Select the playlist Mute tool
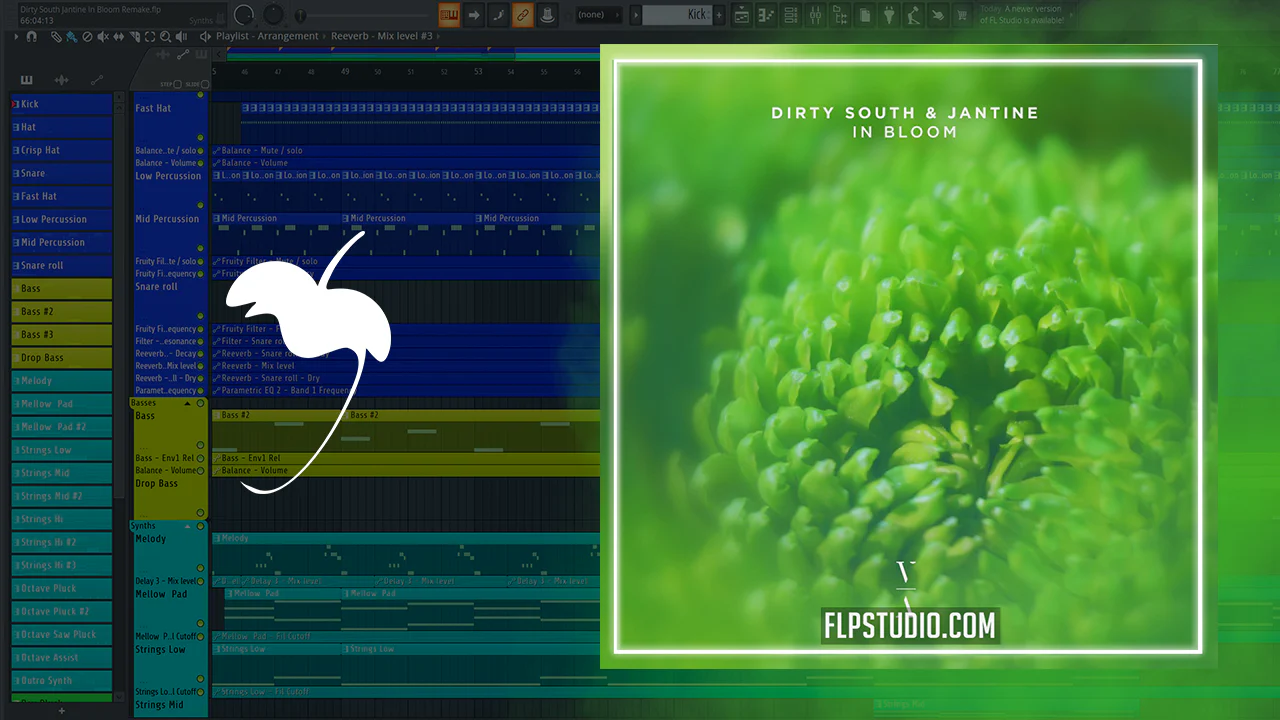 click(103, 37)
